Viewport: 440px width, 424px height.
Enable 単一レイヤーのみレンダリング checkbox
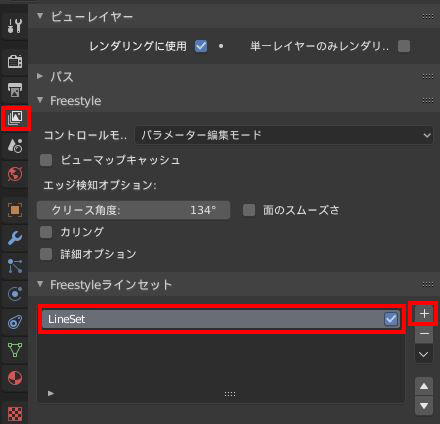tap(404, 46)
